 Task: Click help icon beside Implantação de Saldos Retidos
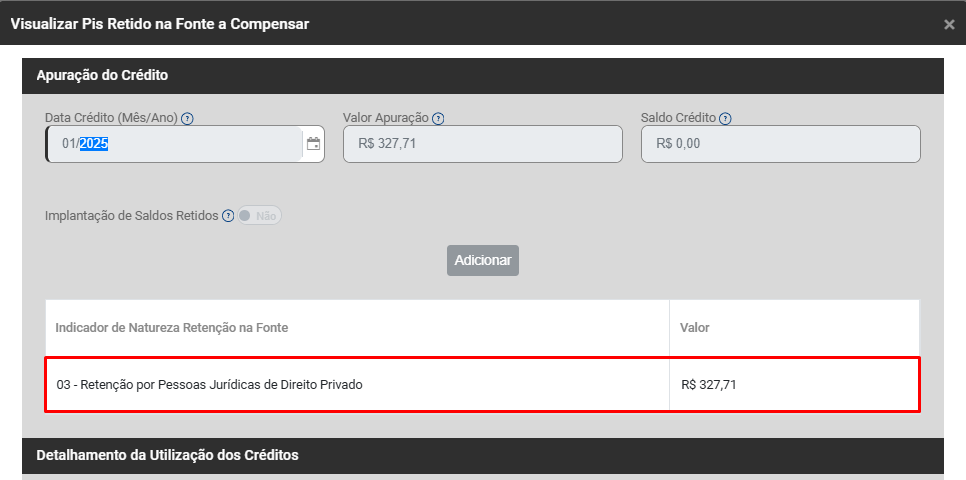click(228, 216)
